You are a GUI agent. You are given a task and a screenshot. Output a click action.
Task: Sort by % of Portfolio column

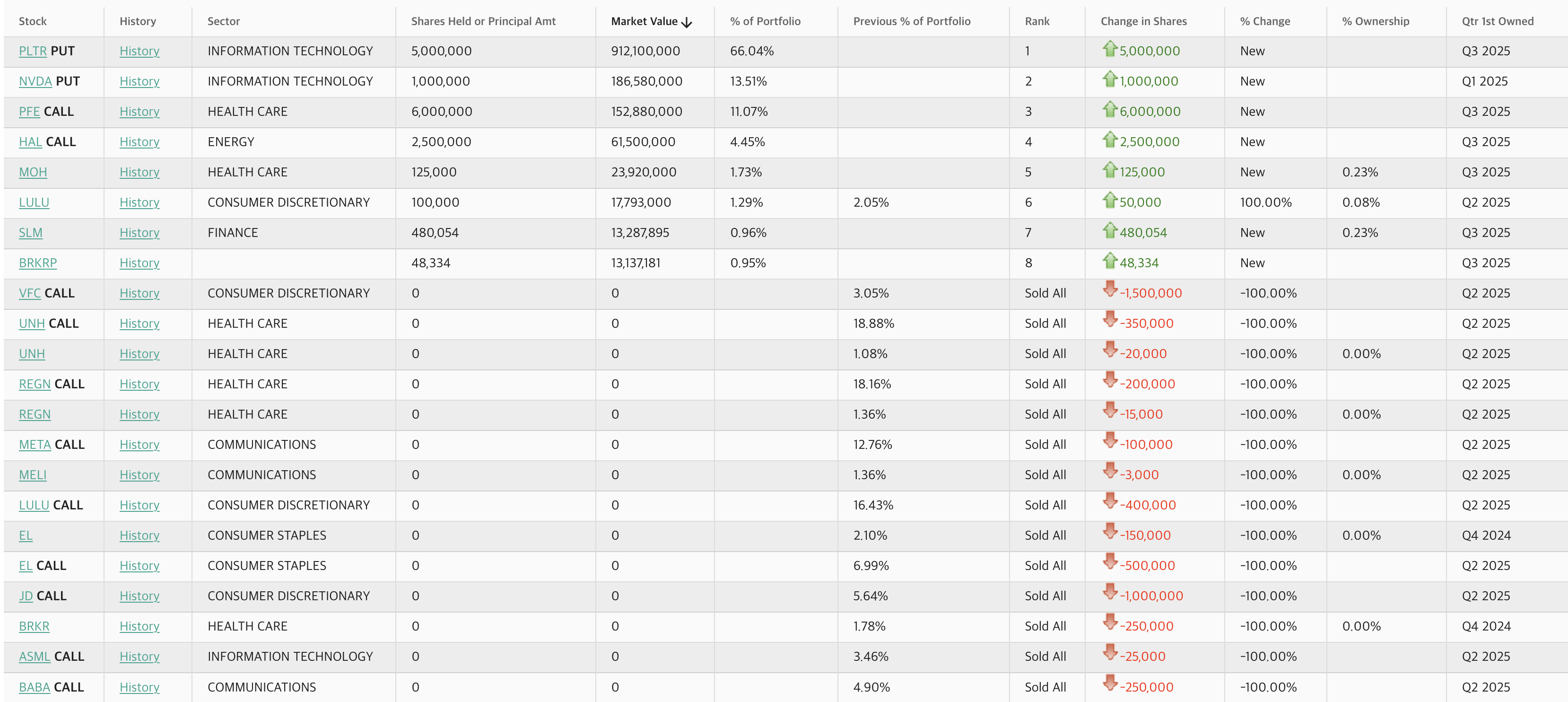[x=765, y=21]
